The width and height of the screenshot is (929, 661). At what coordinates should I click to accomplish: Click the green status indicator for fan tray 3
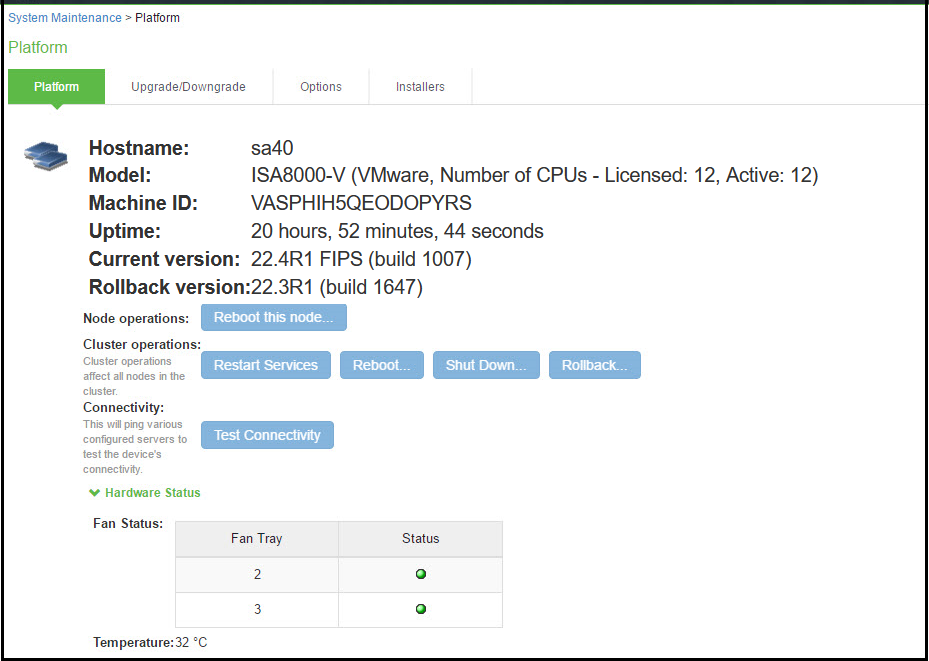click(x=421, y=609)
